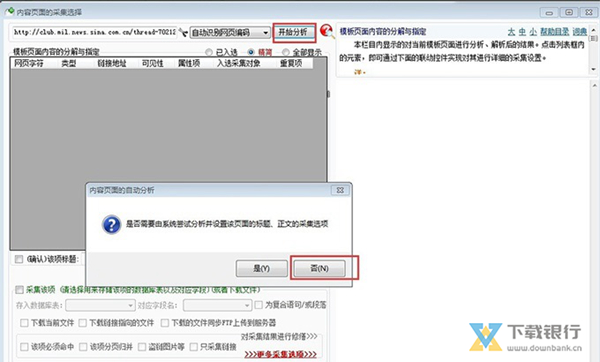Open the 自动识别网页编码 dropdown
Viewport: 600px width, 362px height.
[230, 33]
